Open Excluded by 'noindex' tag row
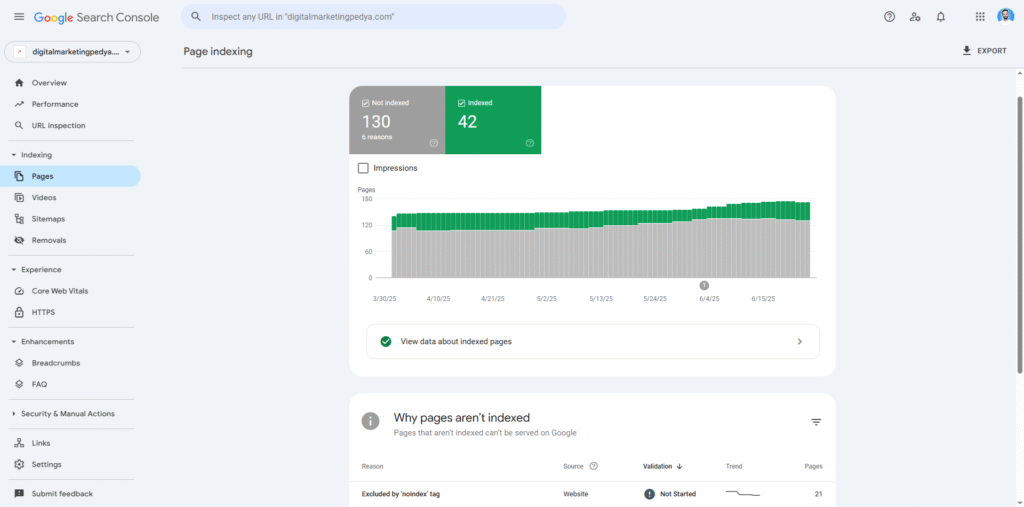1024x507 pixels. (x=592, y=494)
